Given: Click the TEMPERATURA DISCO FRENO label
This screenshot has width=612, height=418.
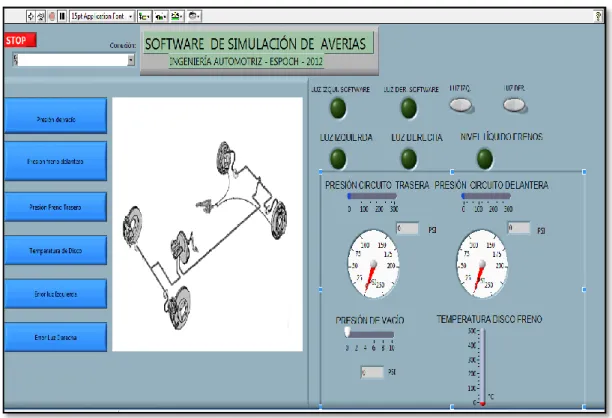Looking at the screenshot, I should pos(489,319).
